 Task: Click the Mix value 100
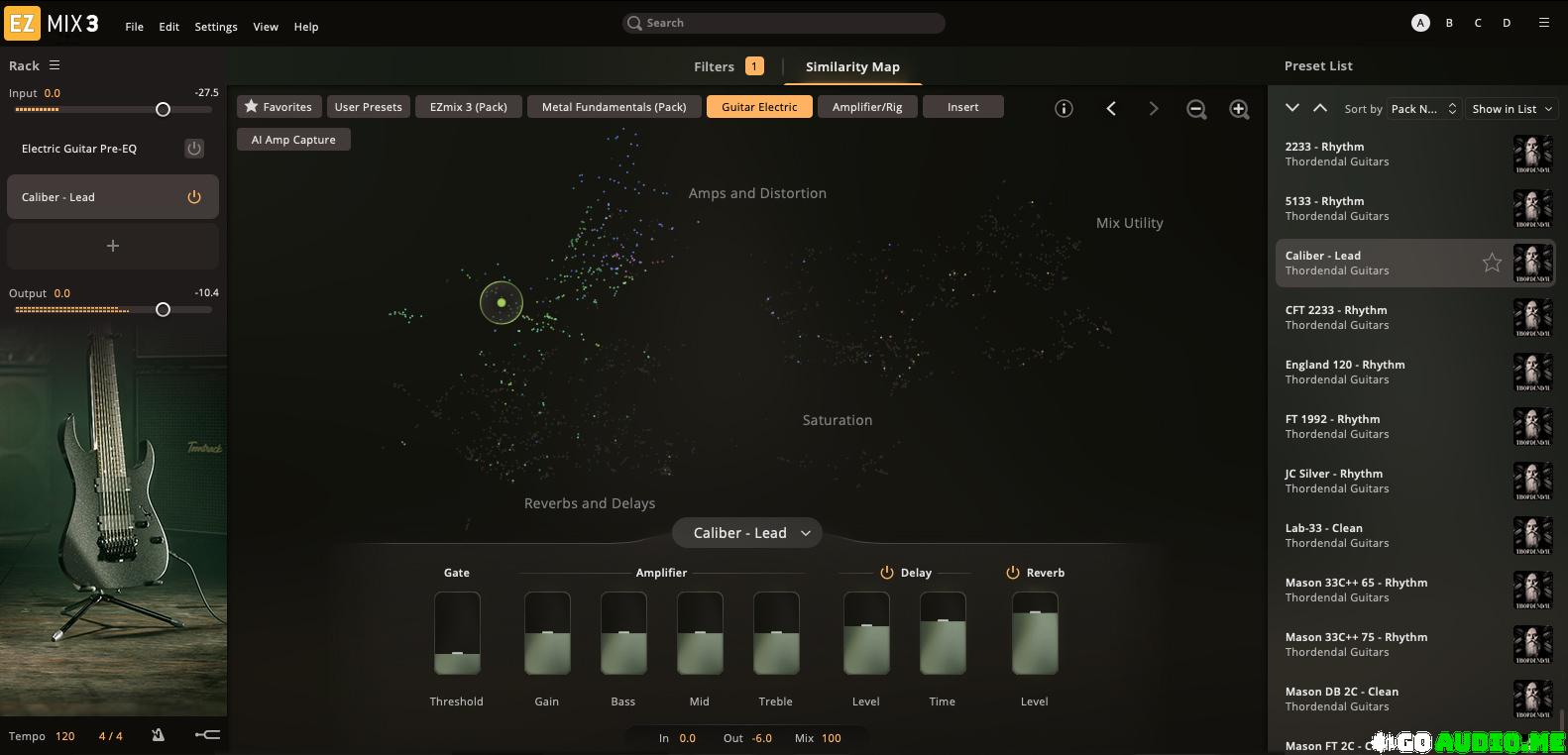831,738
